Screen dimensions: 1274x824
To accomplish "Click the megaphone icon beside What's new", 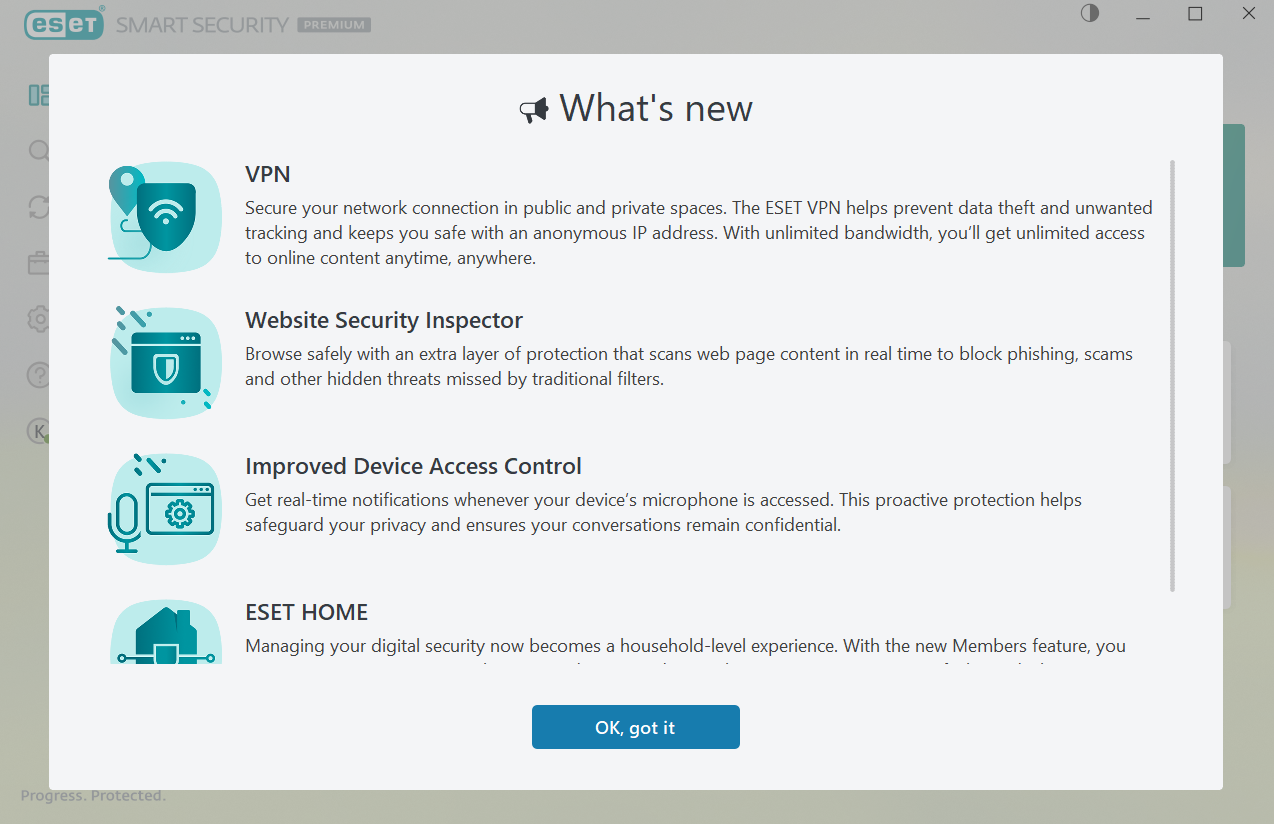I will 534,110.
